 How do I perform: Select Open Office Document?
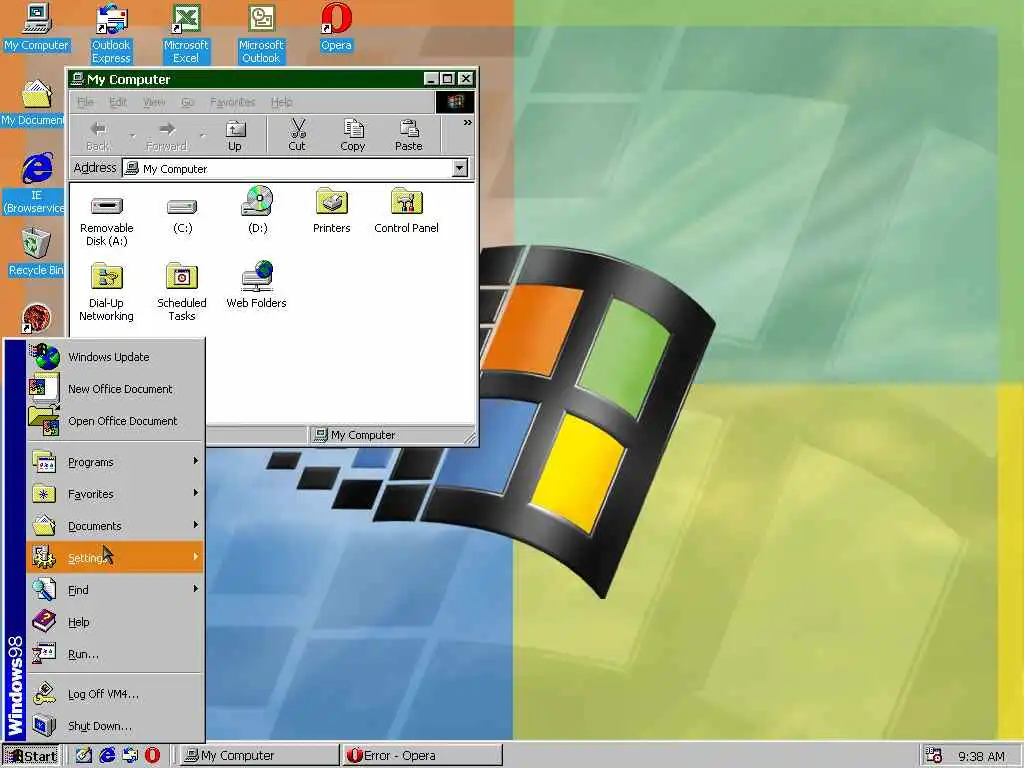pyautogui.click(x=116, y=421)
